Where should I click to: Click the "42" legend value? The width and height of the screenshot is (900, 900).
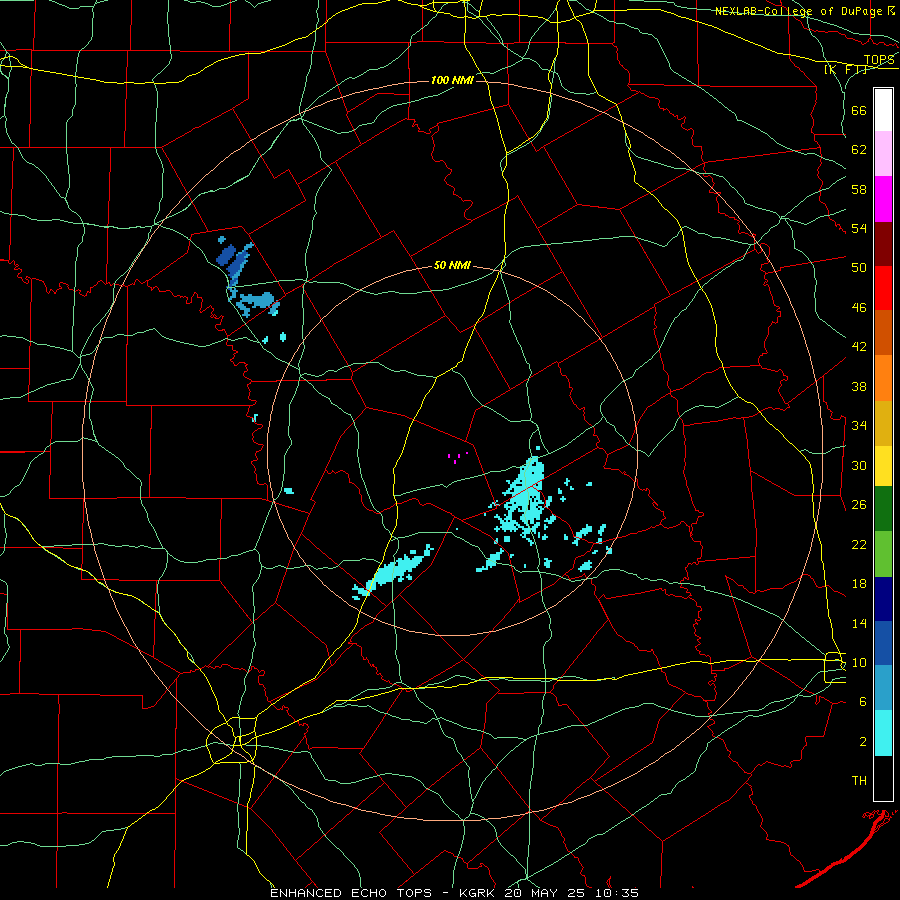tap(859, 347)
